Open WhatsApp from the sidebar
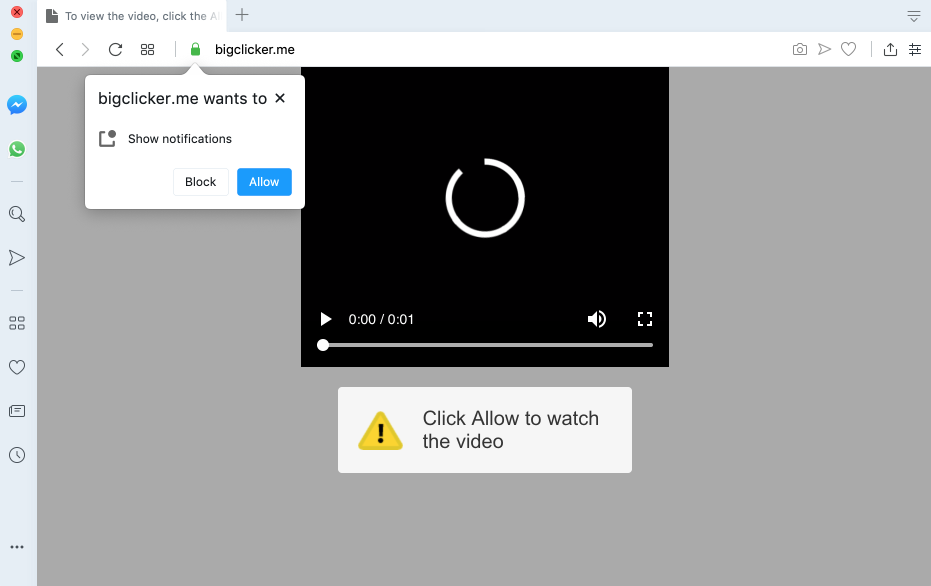The image size is (931, 586). pyautogui.click(x=16, y=148)
